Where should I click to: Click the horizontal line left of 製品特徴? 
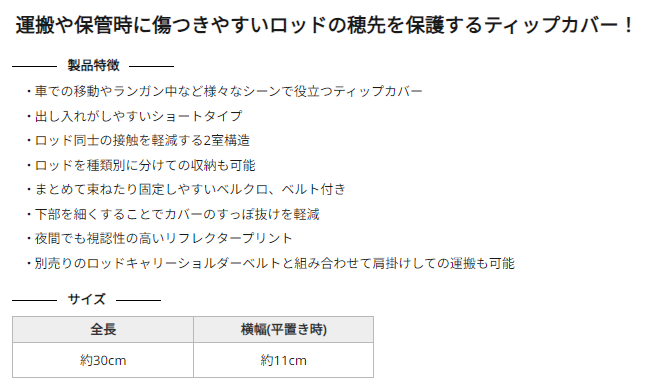34,66
